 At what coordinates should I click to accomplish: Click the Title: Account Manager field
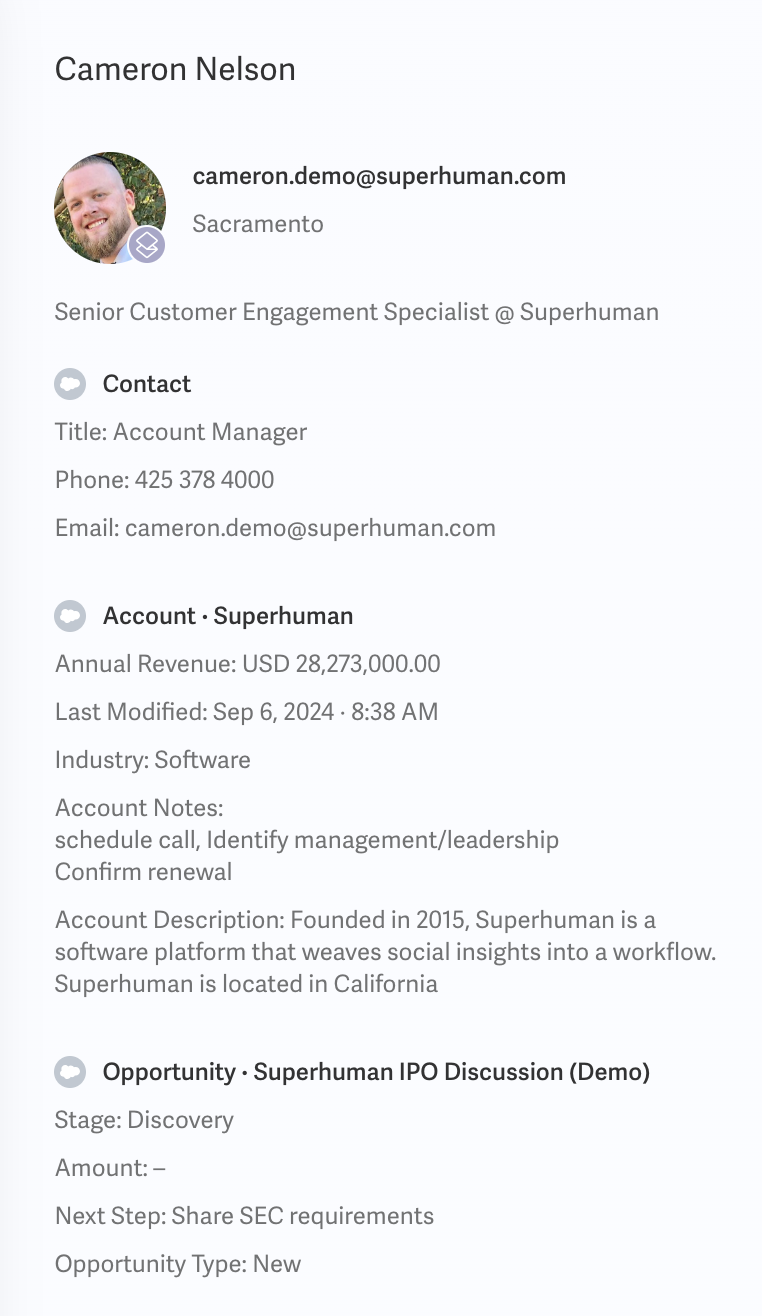181,432
